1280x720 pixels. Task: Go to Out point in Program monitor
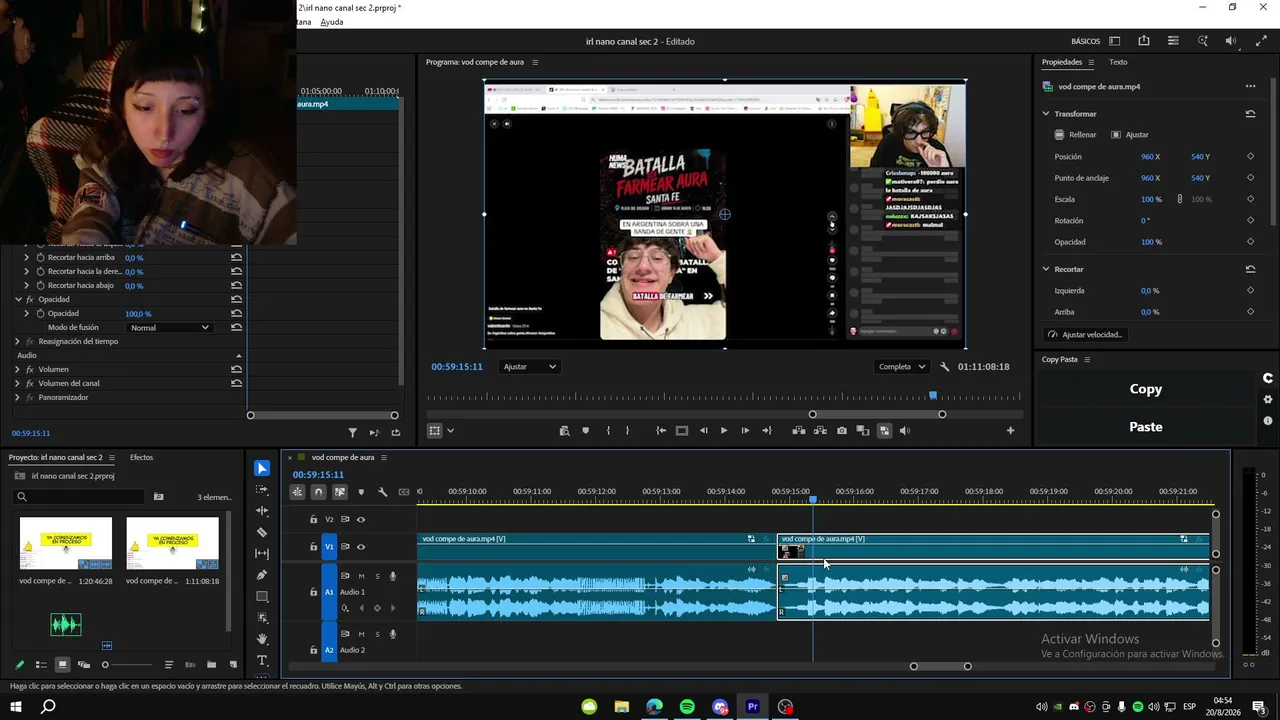(x=767, y=431)
